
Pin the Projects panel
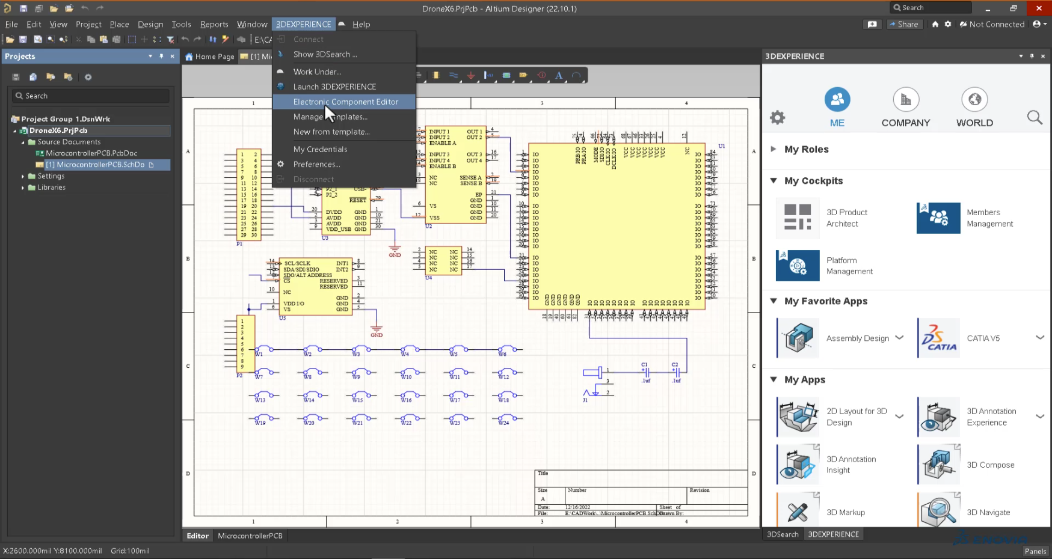(x=161, y=56)
